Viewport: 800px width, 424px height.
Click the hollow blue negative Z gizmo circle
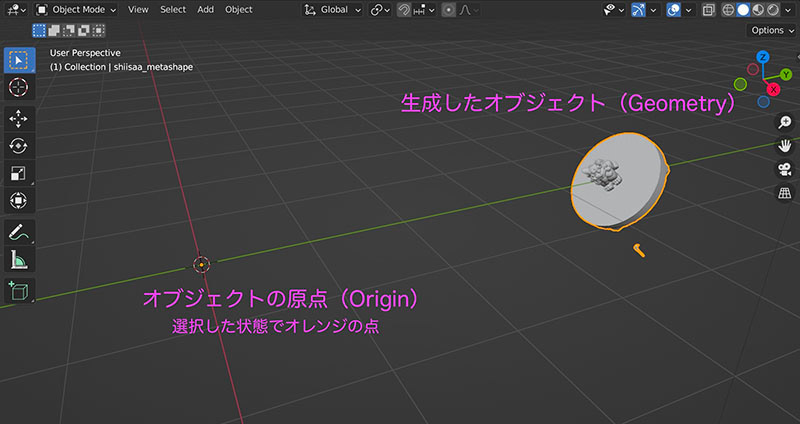coord(763,102)
